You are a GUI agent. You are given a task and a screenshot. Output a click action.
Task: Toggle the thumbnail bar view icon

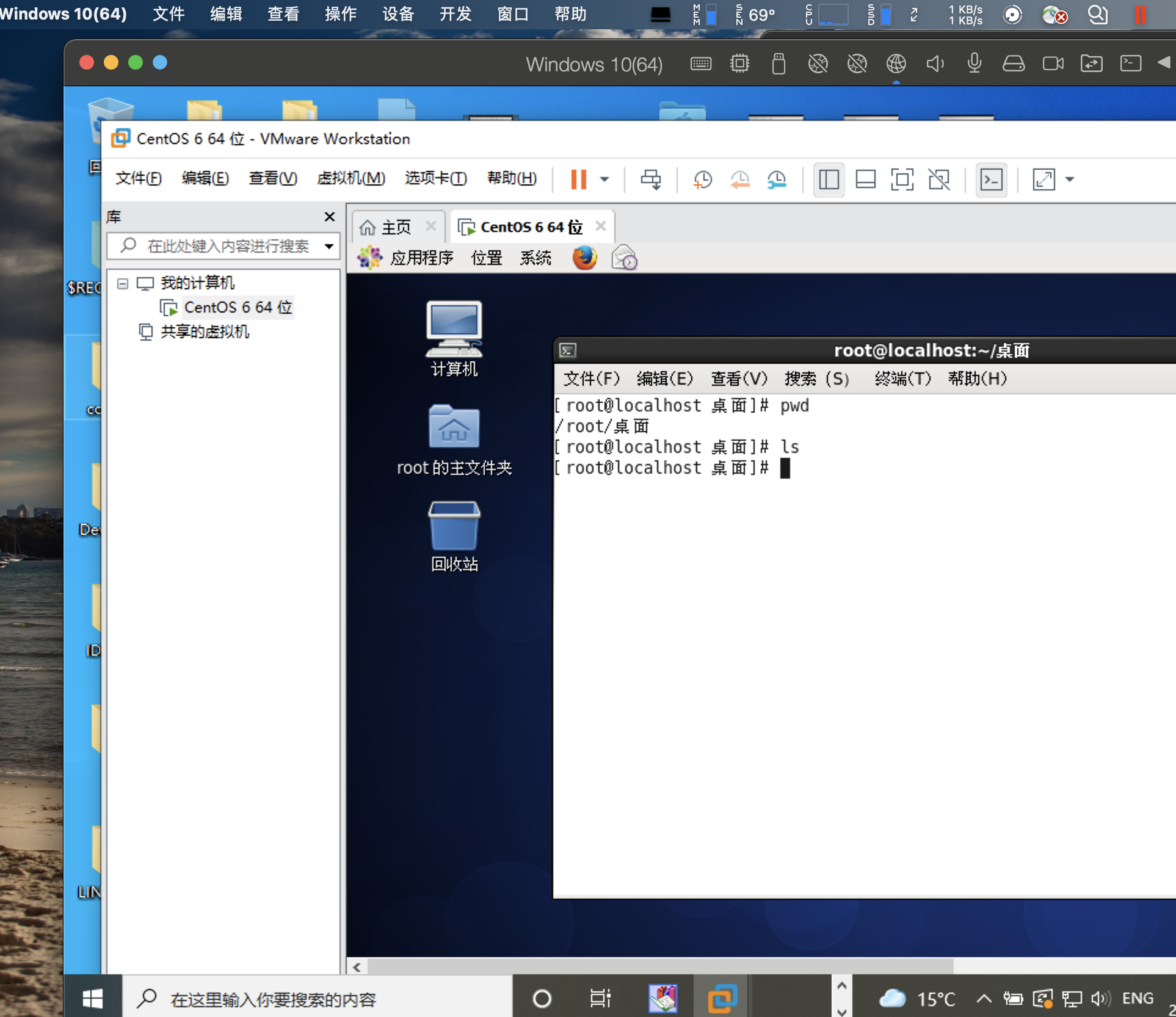click(866, 179)
